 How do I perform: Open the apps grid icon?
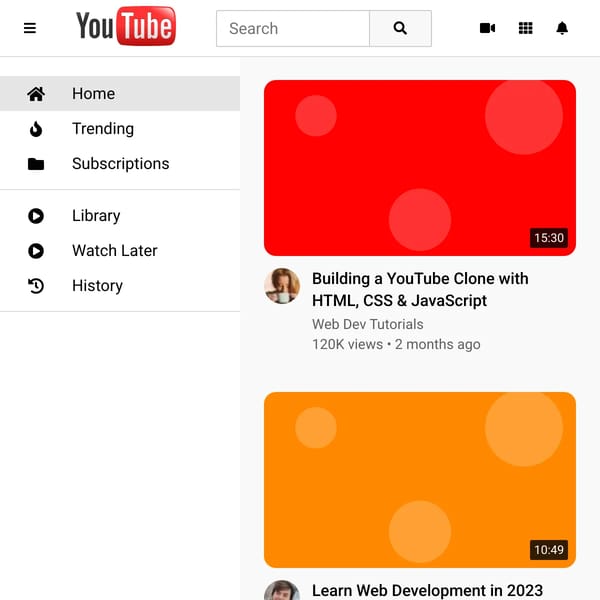pos(525,28)
